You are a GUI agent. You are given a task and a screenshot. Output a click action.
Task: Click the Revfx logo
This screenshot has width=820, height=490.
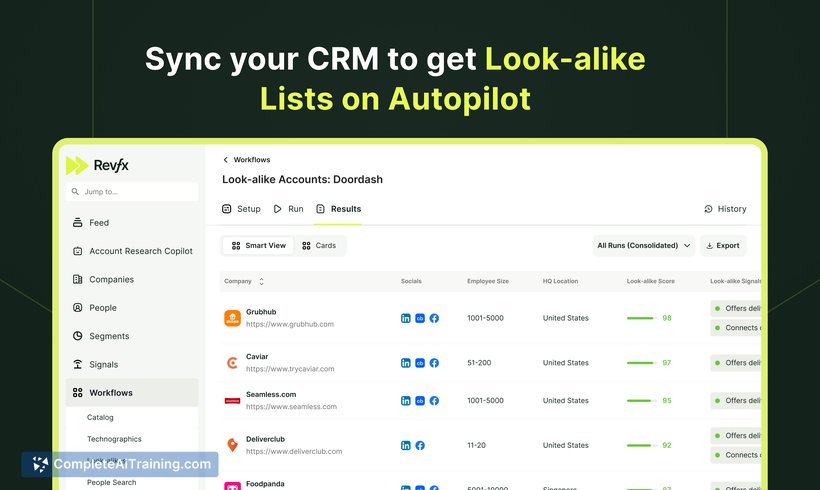pos(97,165)
